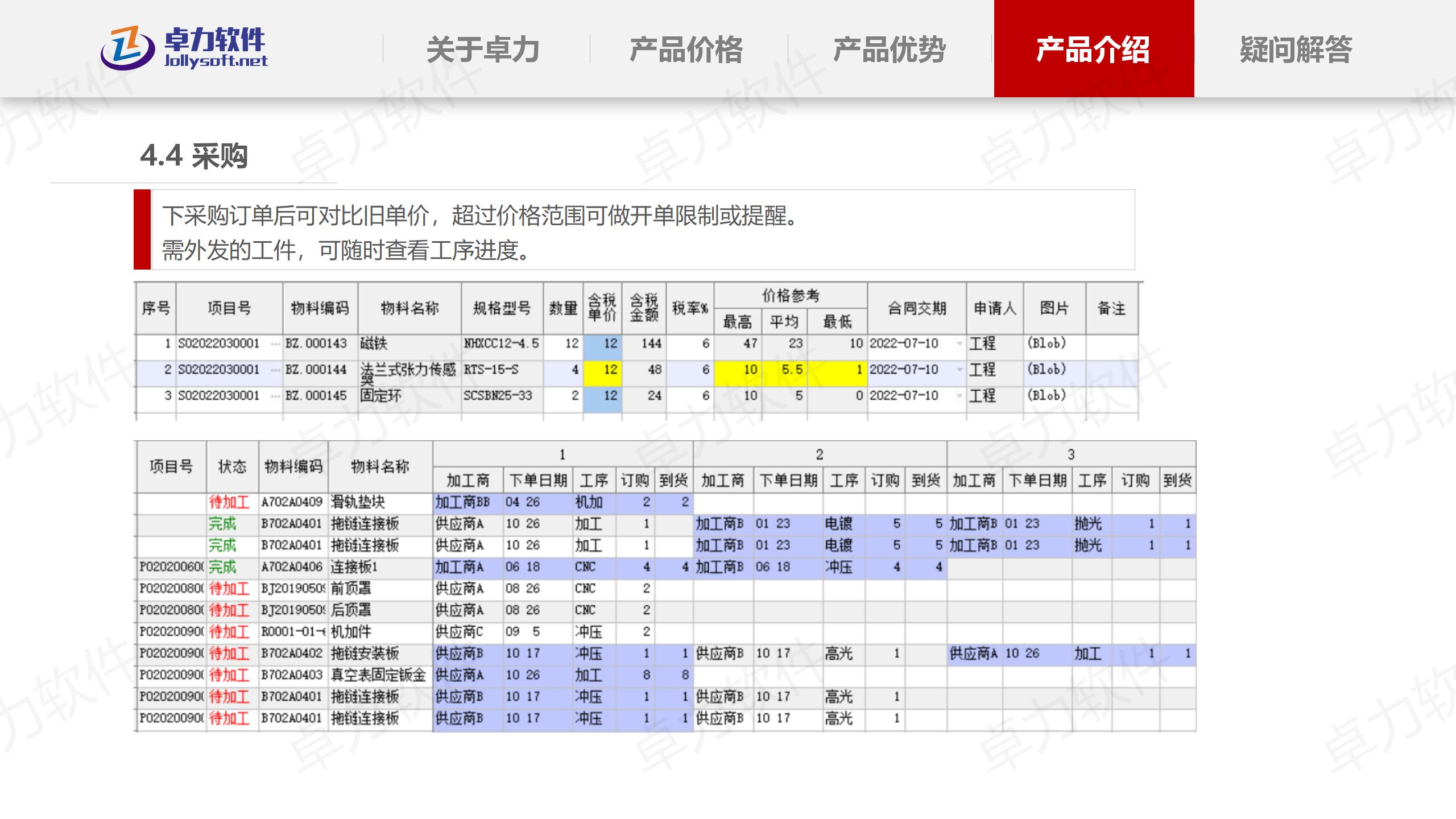The image size is (1456, 819).
Task: Click 供应商A in 拖链安装板 row group 3
Action: coord(974,653)
